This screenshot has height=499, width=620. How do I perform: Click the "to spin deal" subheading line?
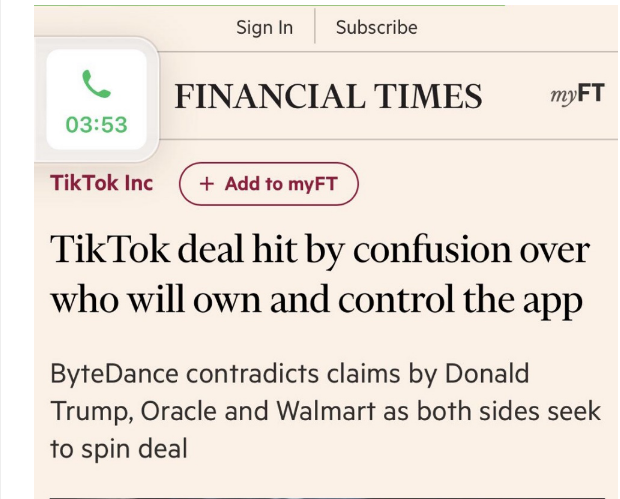(x=119, y=449)
